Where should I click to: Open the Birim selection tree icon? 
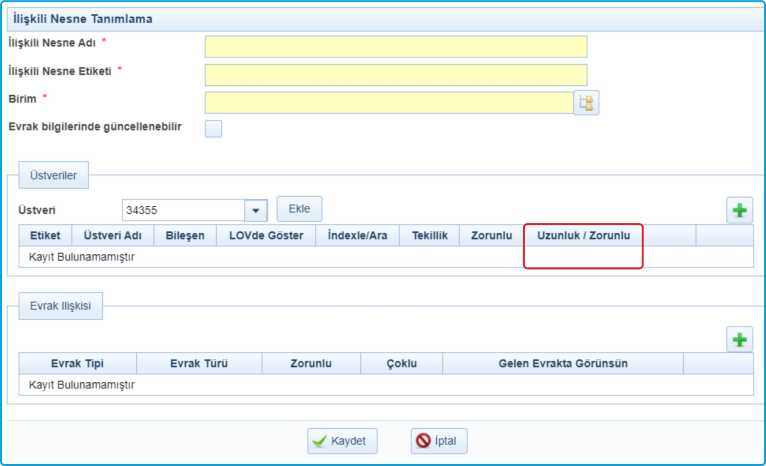point(586,103)
